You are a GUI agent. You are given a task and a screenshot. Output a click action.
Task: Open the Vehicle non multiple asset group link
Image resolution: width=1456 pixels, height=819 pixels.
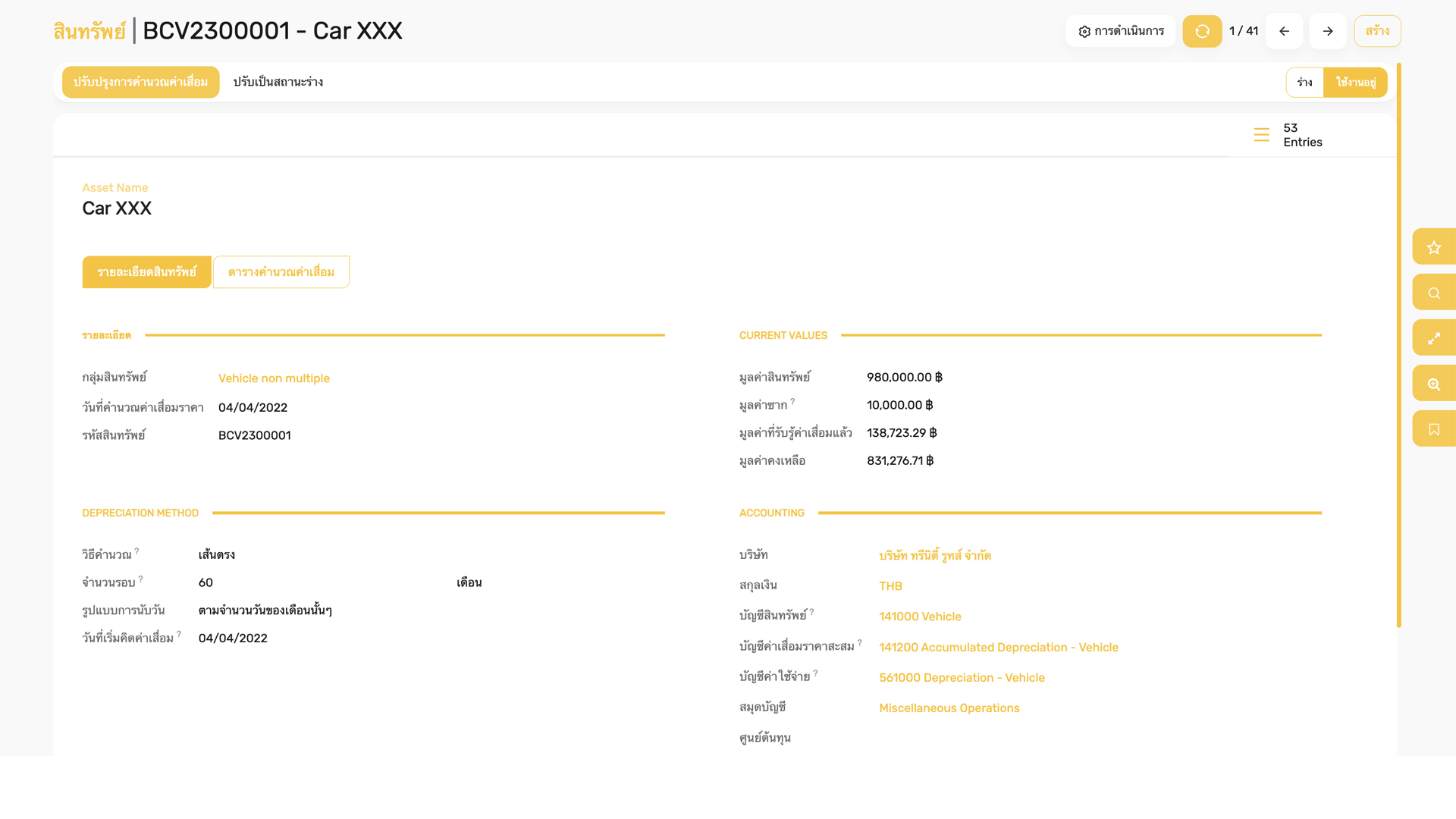(x=274, y=378)
